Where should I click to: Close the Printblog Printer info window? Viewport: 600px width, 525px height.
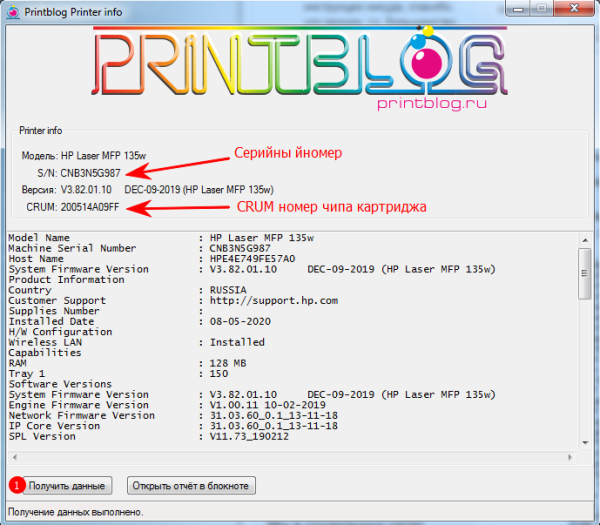[573, 10]
